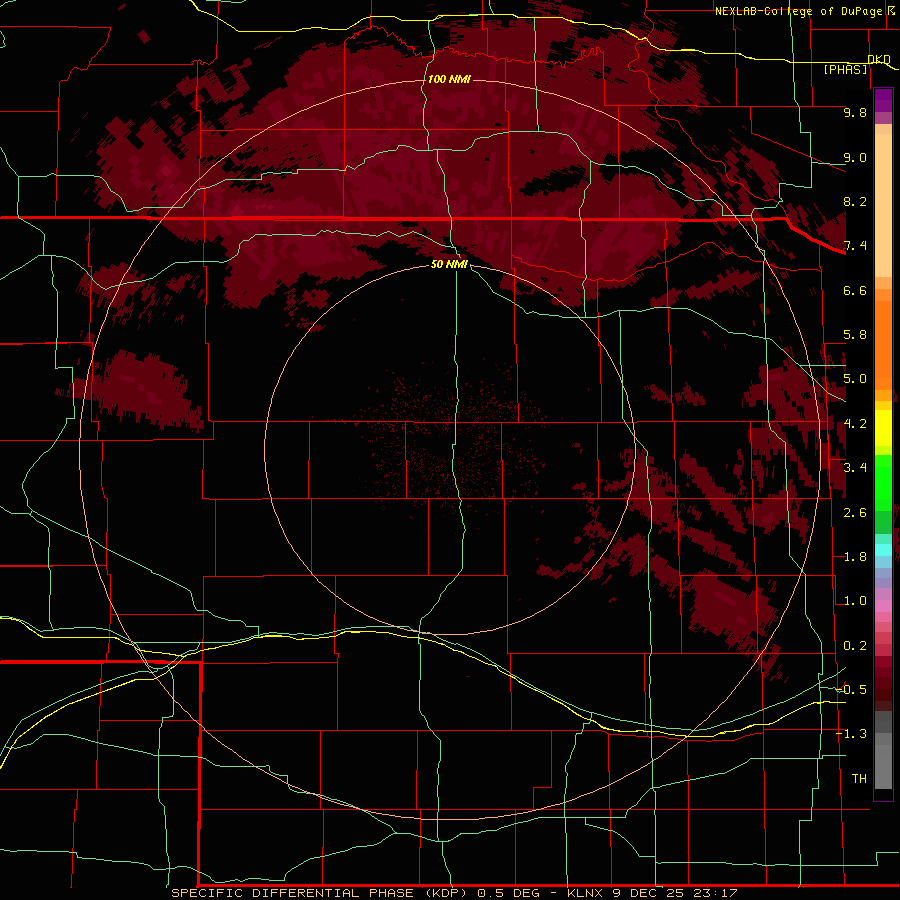Select the purple top segment of the color bar
Image resolution: width=900 pixels, height=900 pixels.
(x=883, y=100)
